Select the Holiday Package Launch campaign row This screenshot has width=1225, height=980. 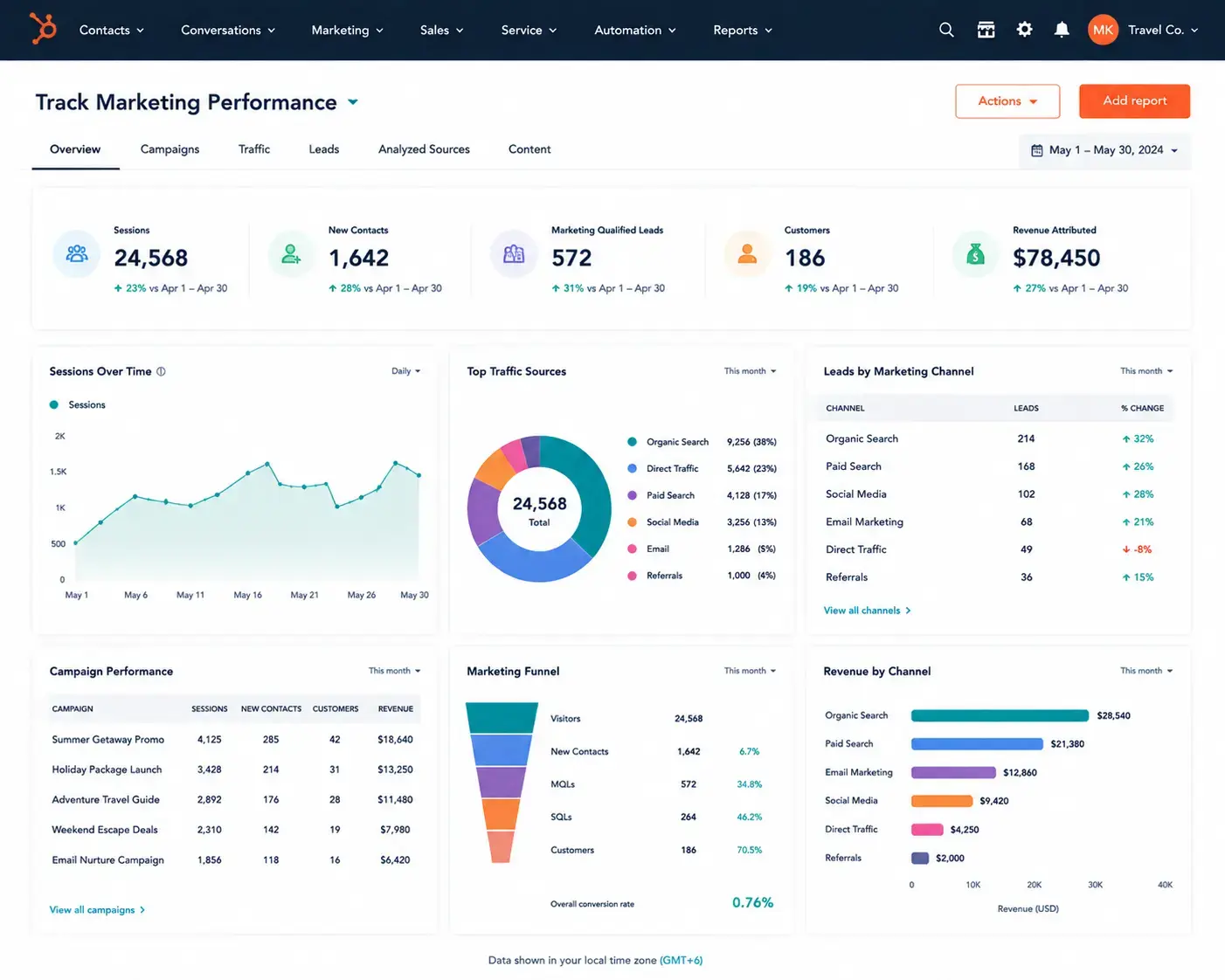coord(234,770)
